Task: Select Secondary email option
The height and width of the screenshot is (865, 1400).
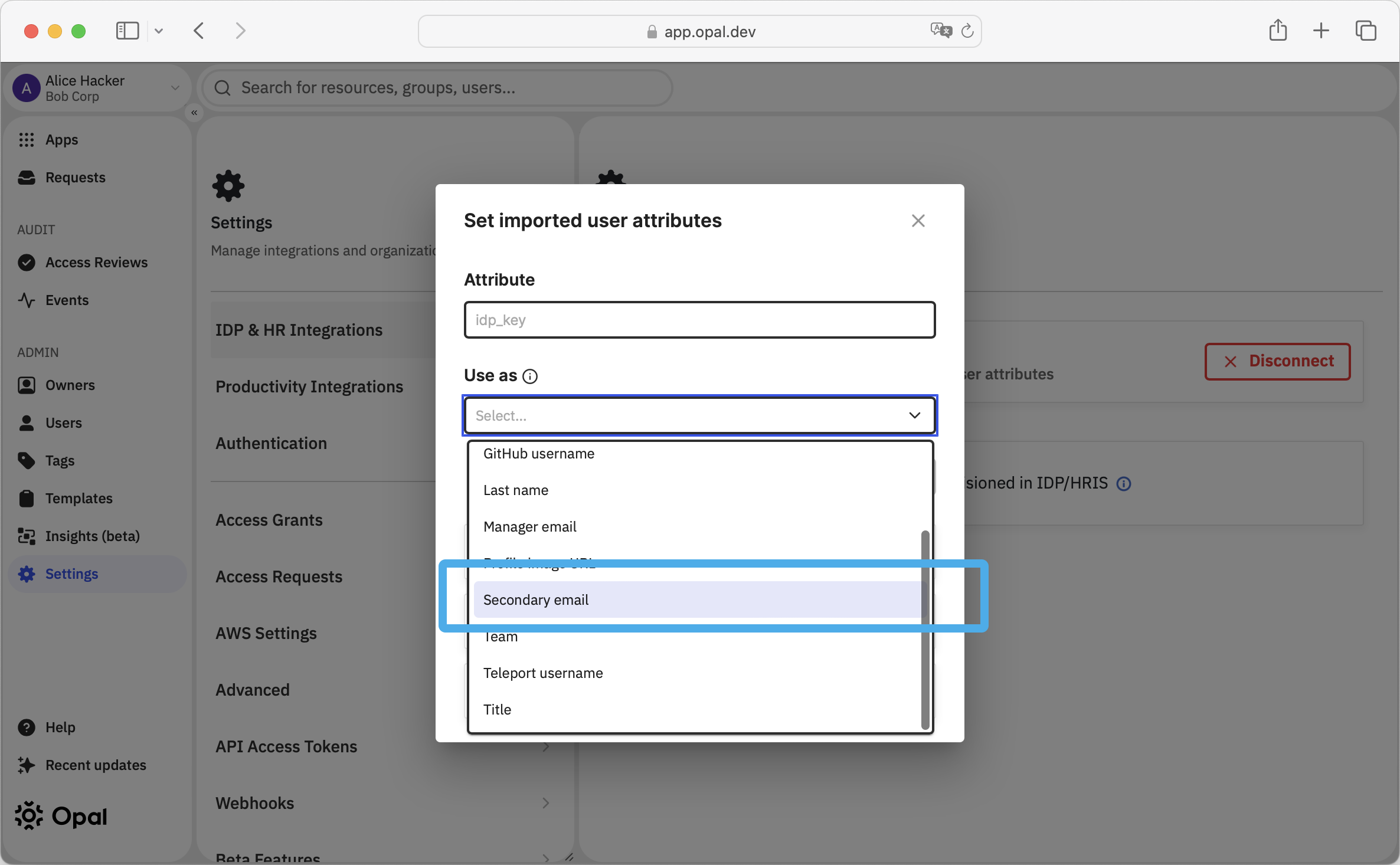Action: click(x=698, y=600)
